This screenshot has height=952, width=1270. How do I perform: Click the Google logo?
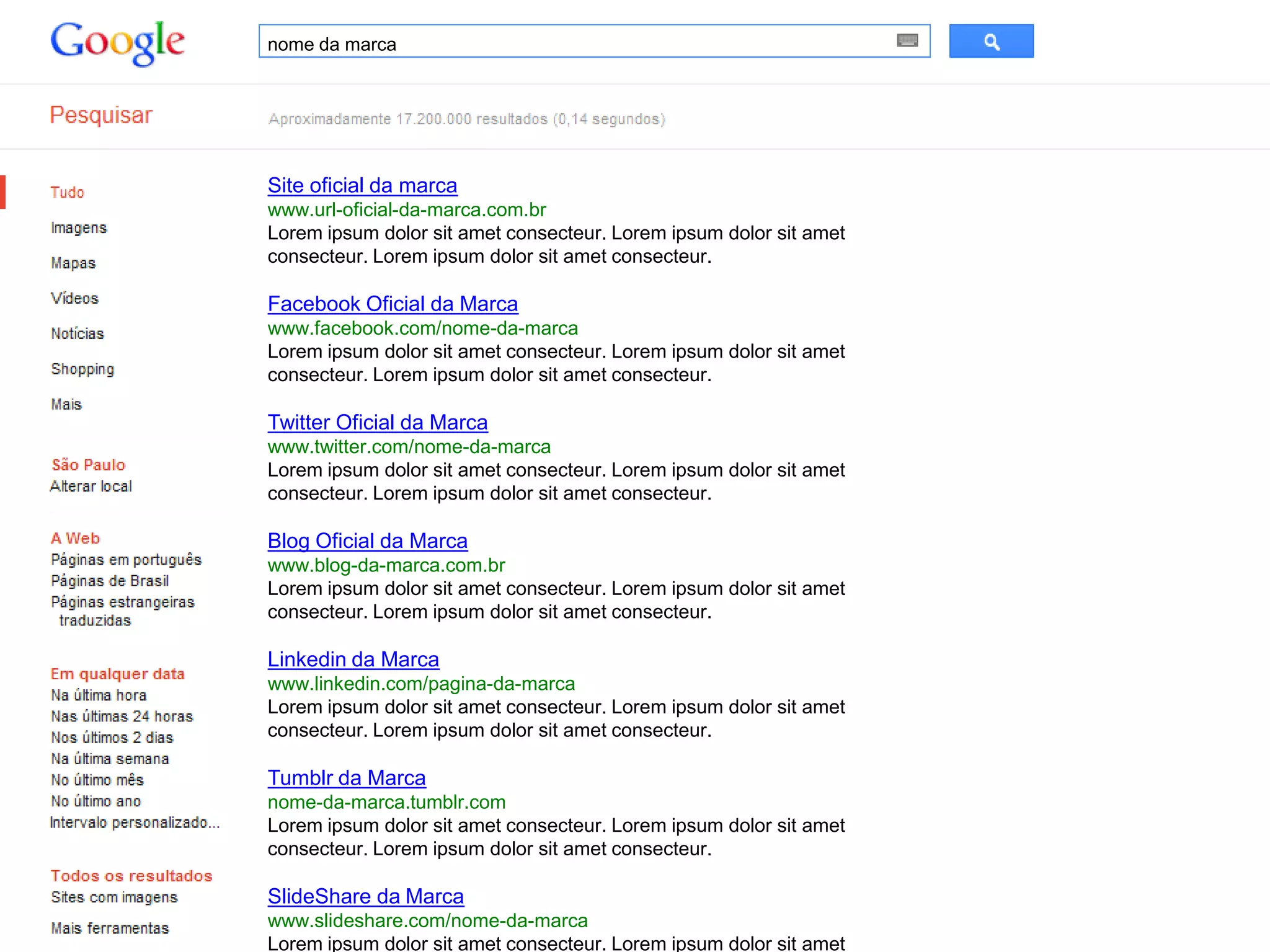click(x=117, y=43)
